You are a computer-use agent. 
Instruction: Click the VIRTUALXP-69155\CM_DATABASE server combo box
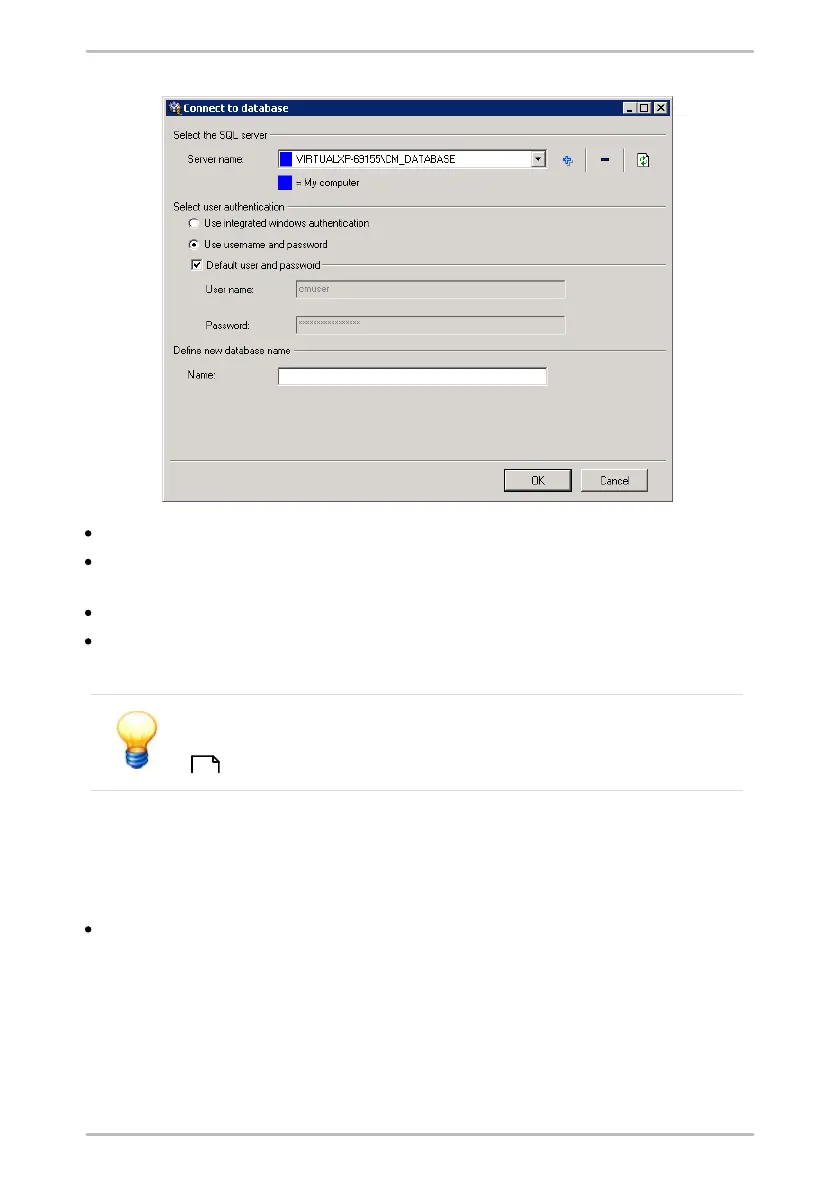point(412,159)
